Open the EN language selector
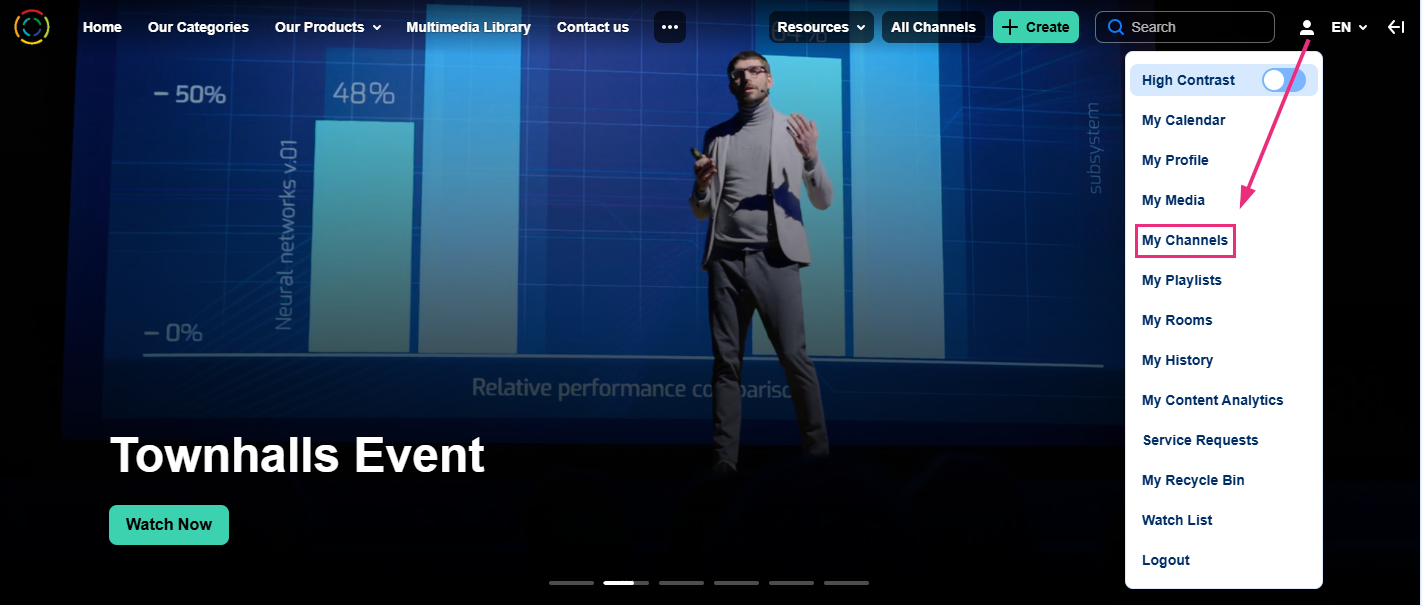Viewport: 1422px width, 606px height. pyautogui.click(x=1349, y=27)
